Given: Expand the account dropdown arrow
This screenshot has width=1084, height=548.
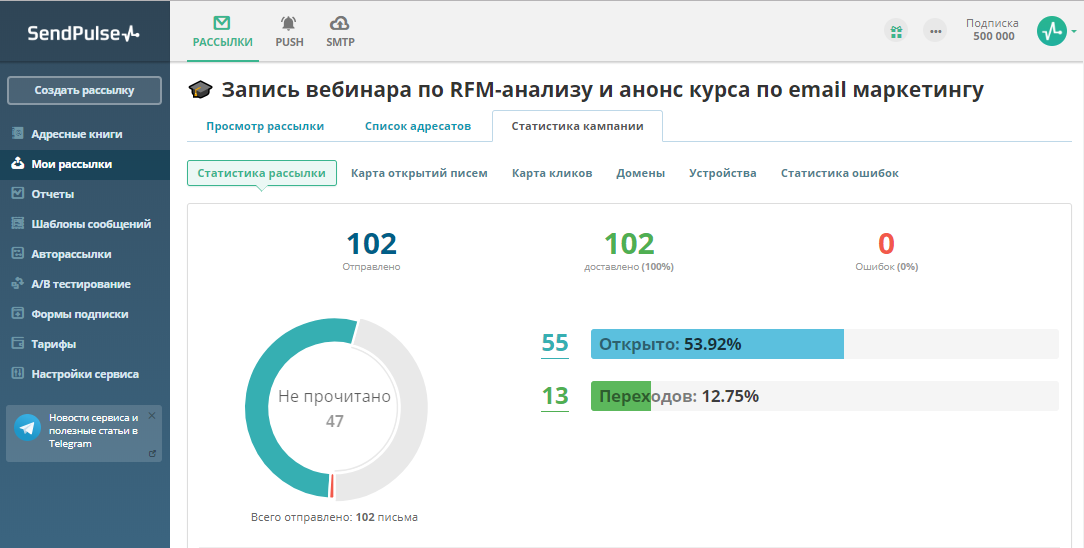Looking at the screenshot, I should click(x=1074, y=31).
